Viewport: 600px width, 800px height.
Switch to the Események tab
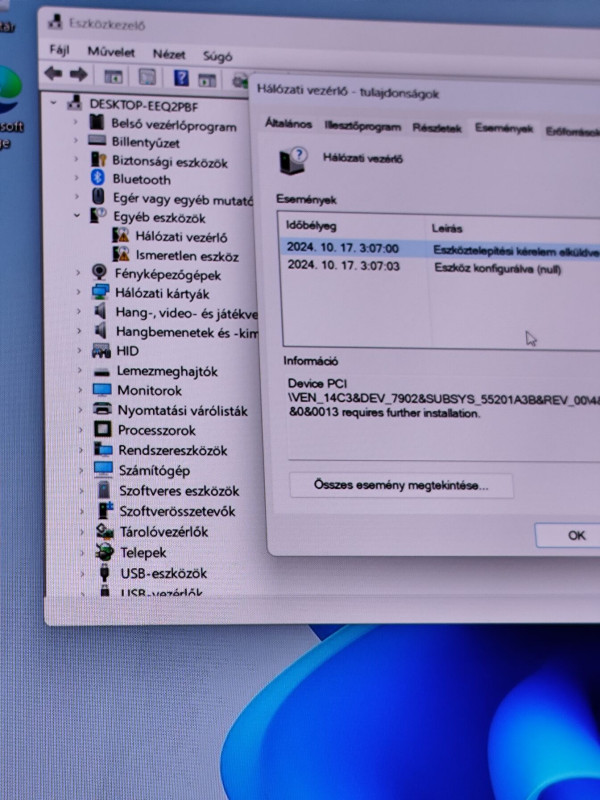point(504,128)
